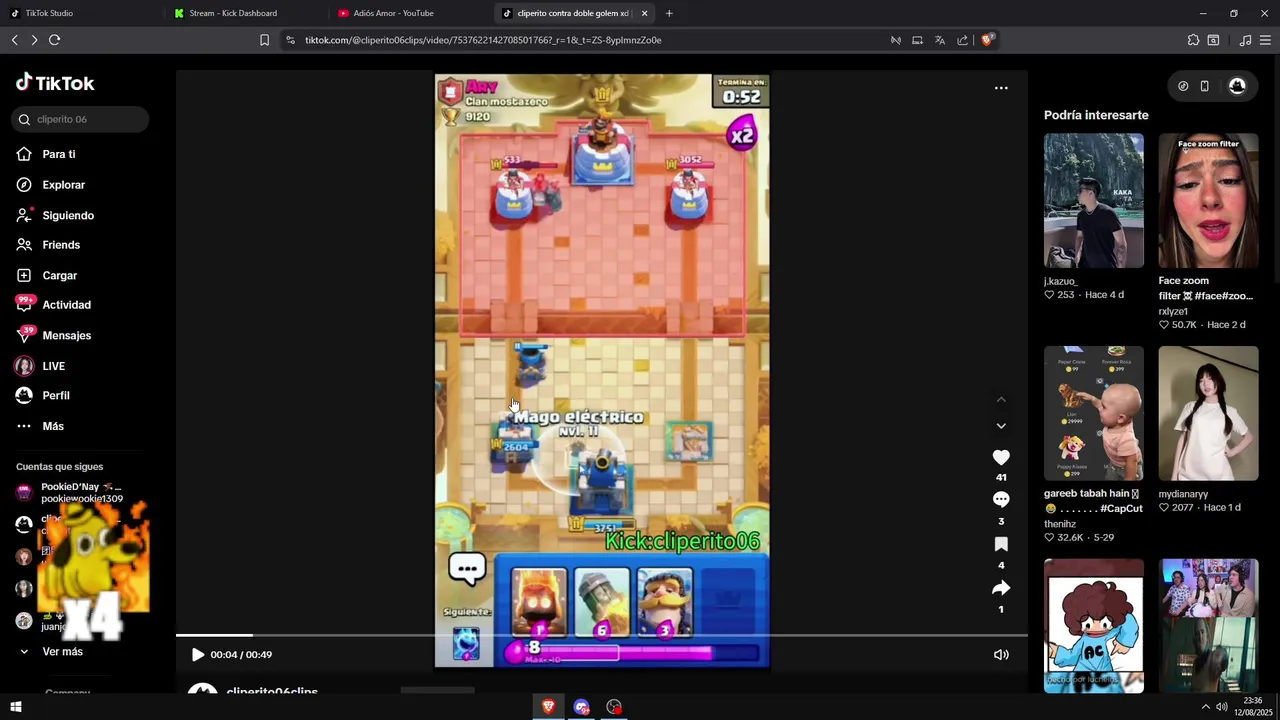This screenshot has height=720, width=1280.
Task: Click the translate page icon
Action: pos(940,40)
